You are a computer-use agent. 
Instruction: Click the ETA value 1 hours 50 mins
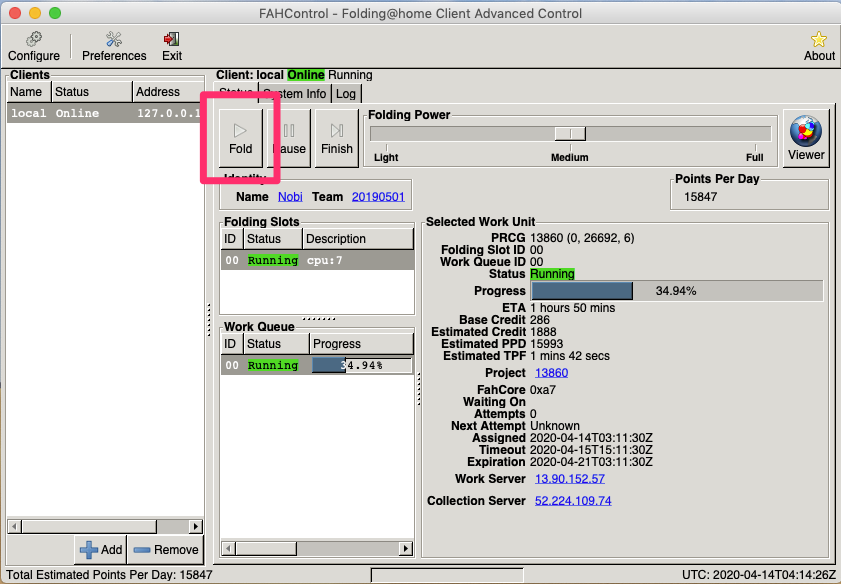(x=572, y=308)
